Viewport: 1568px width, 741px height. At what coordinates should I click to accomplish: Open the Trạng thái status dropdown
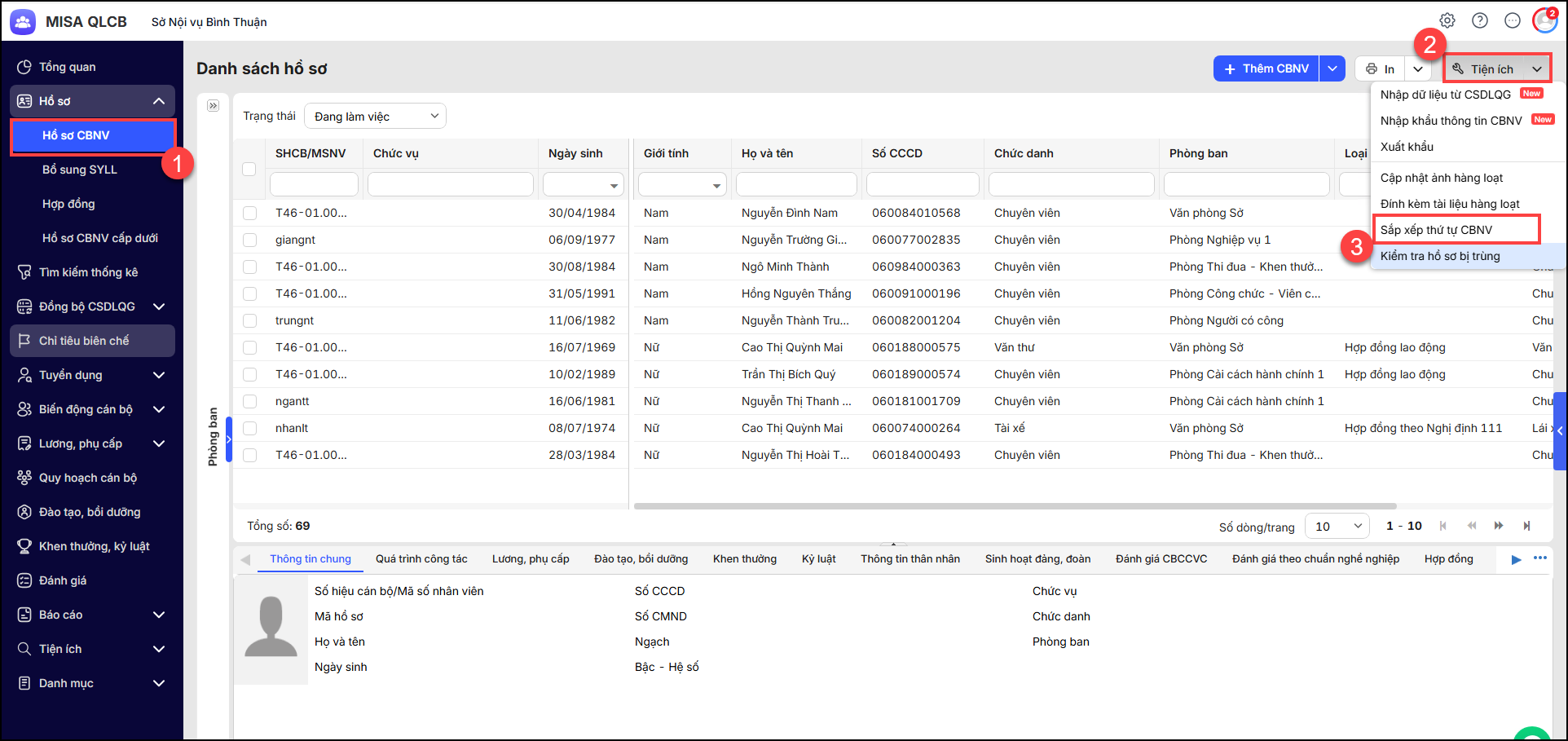tap(375, 117)
